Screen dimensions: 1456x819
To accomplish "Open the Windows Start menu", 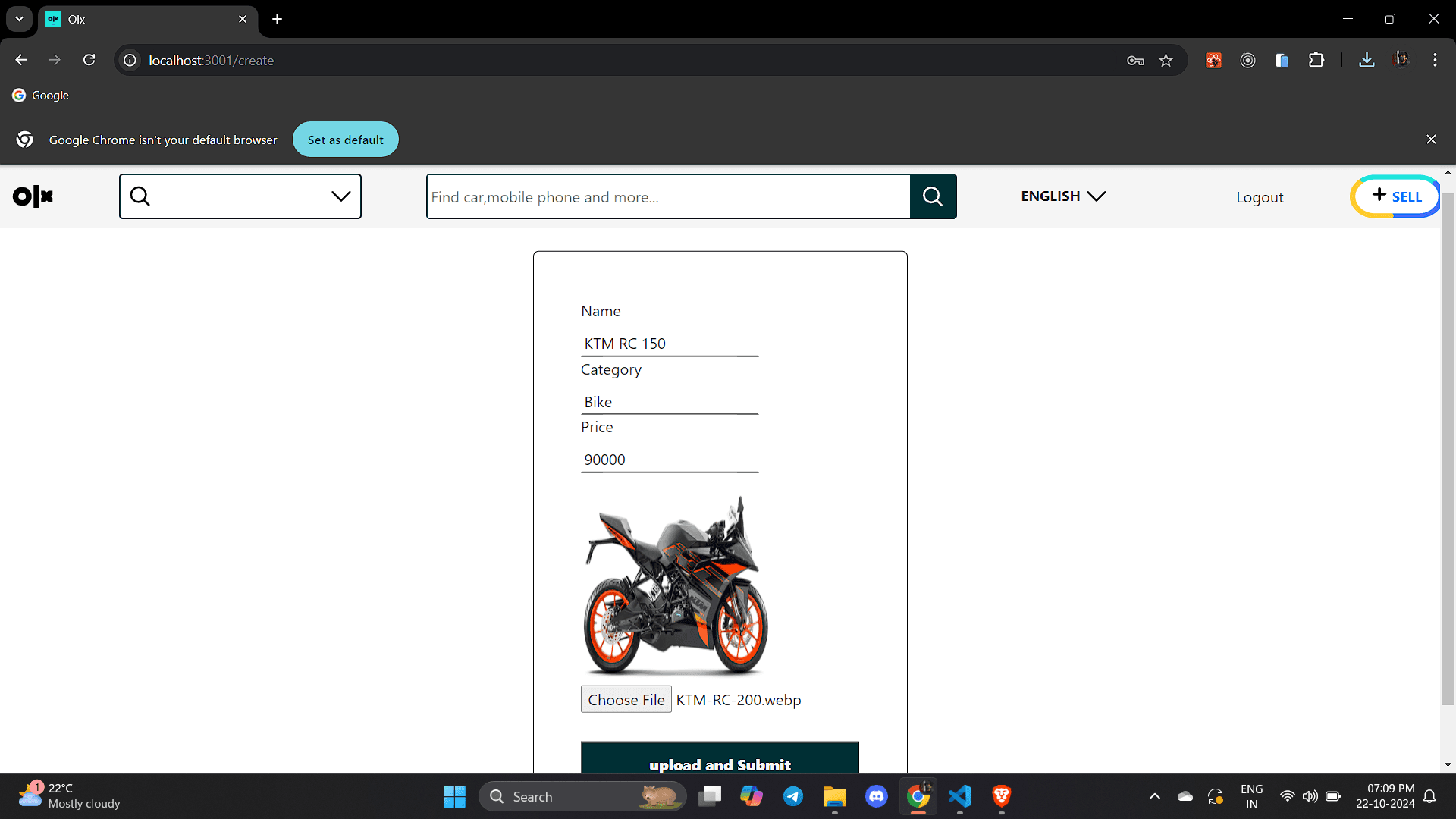I will (x=454, y=796).
